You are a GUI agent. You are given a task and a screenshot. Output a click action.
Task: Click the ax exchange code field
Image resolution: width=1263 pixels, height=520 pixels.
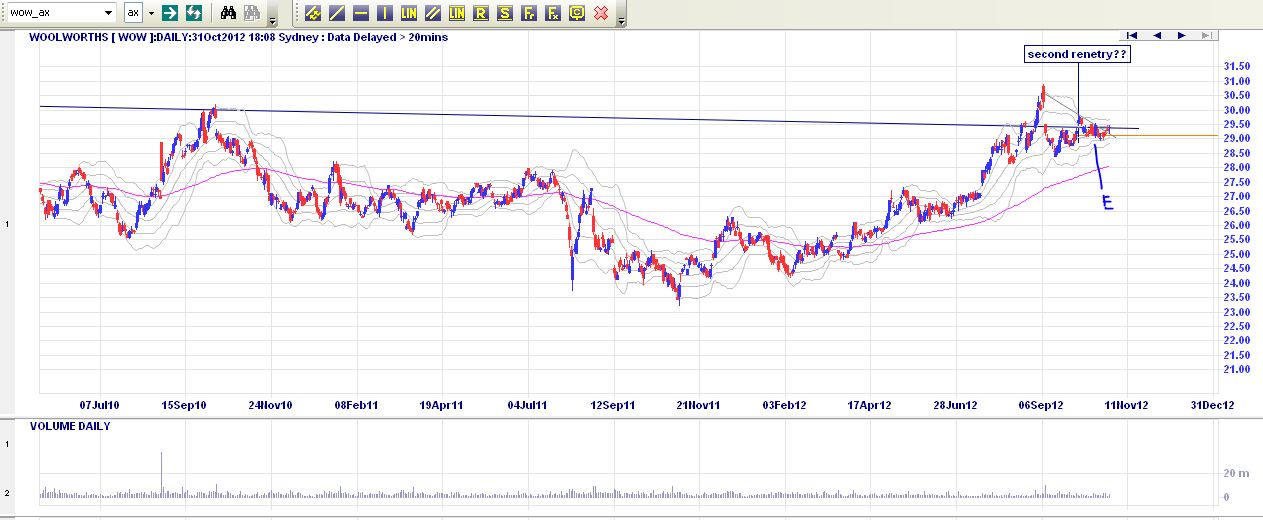point(133,13)
